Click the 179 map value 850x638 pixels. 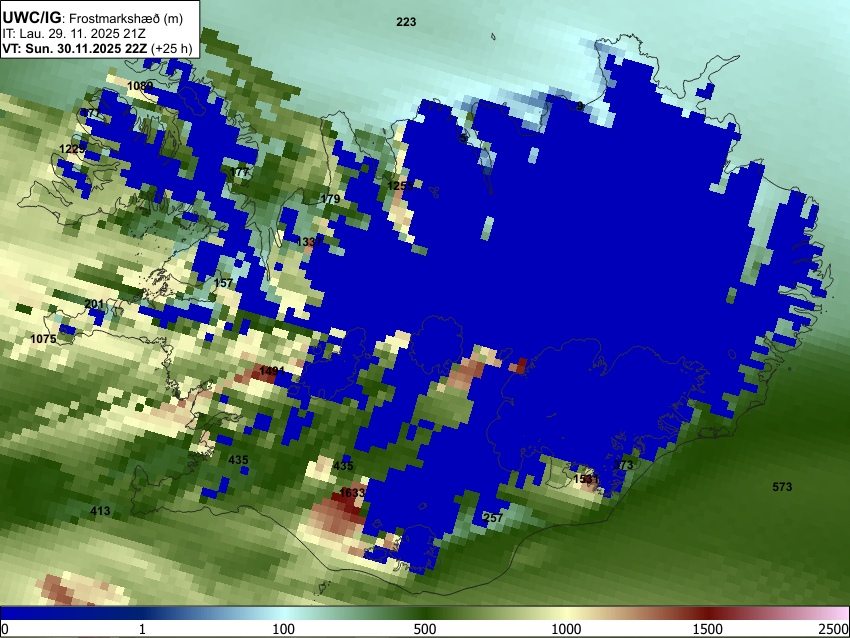[x=330, y=199]
